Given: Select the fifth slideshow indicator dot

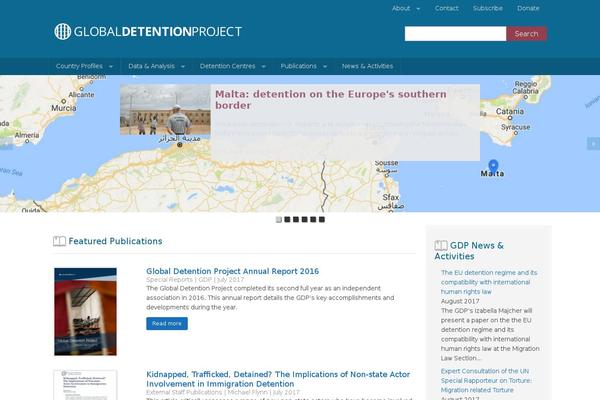Looking at the screenshot, I should (x=313, y=219).
